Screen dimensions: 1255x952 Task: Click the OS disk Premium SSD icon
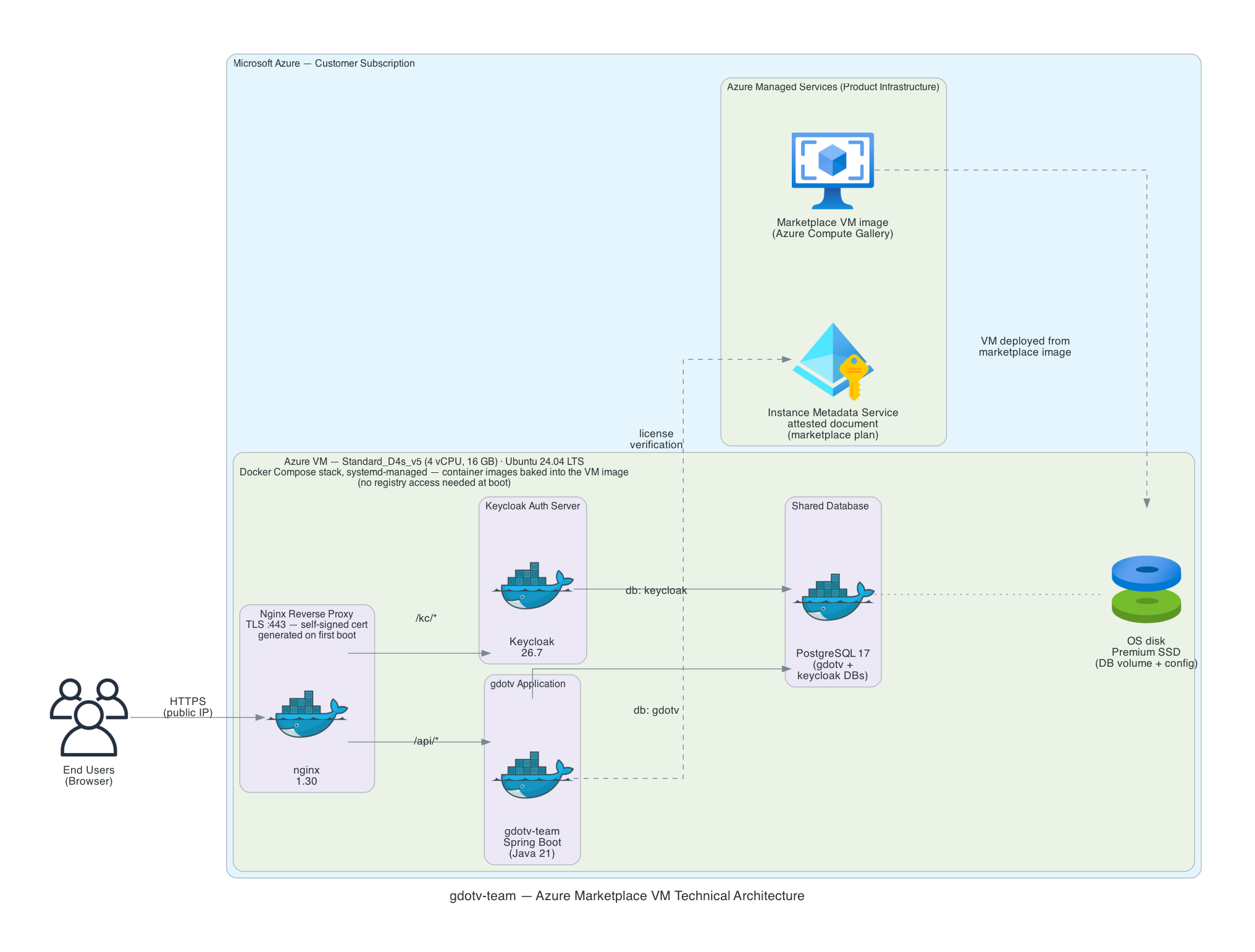pyautogui.click(x=1146, y=589)
